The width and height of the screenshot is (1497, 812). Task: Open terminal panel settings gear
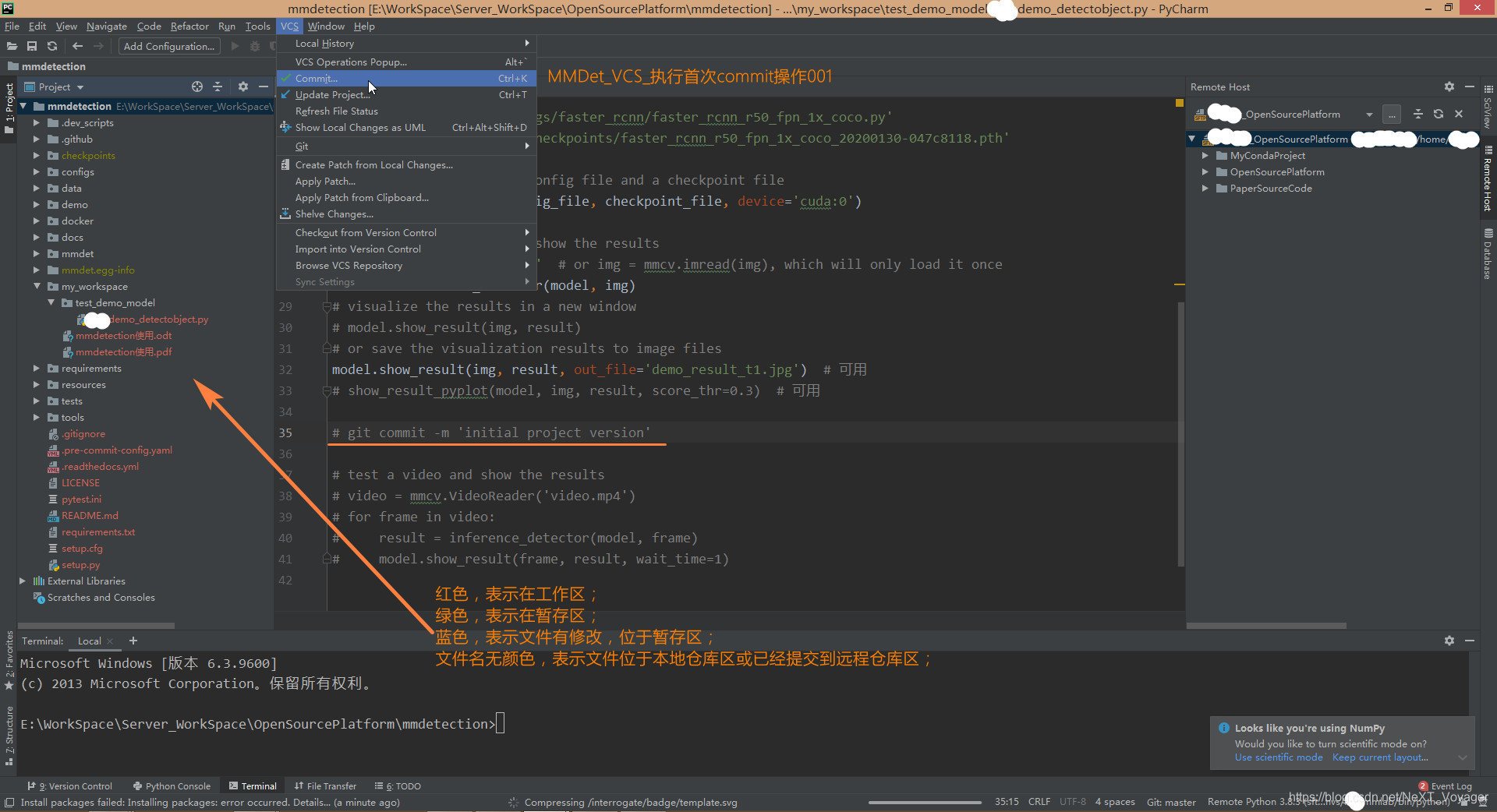(1449, 640)
